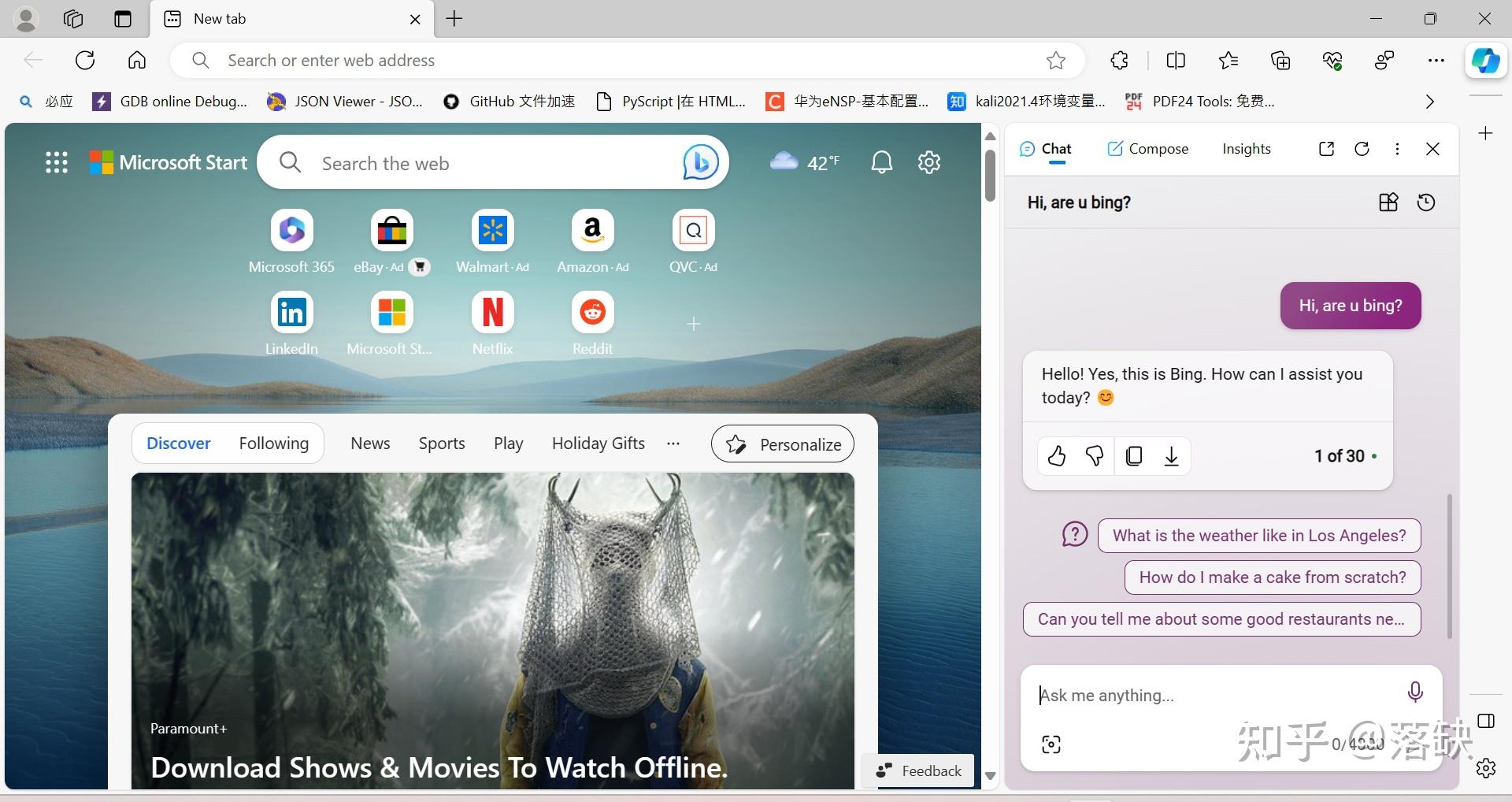Click the plugins icon next to chat title

1388,202
